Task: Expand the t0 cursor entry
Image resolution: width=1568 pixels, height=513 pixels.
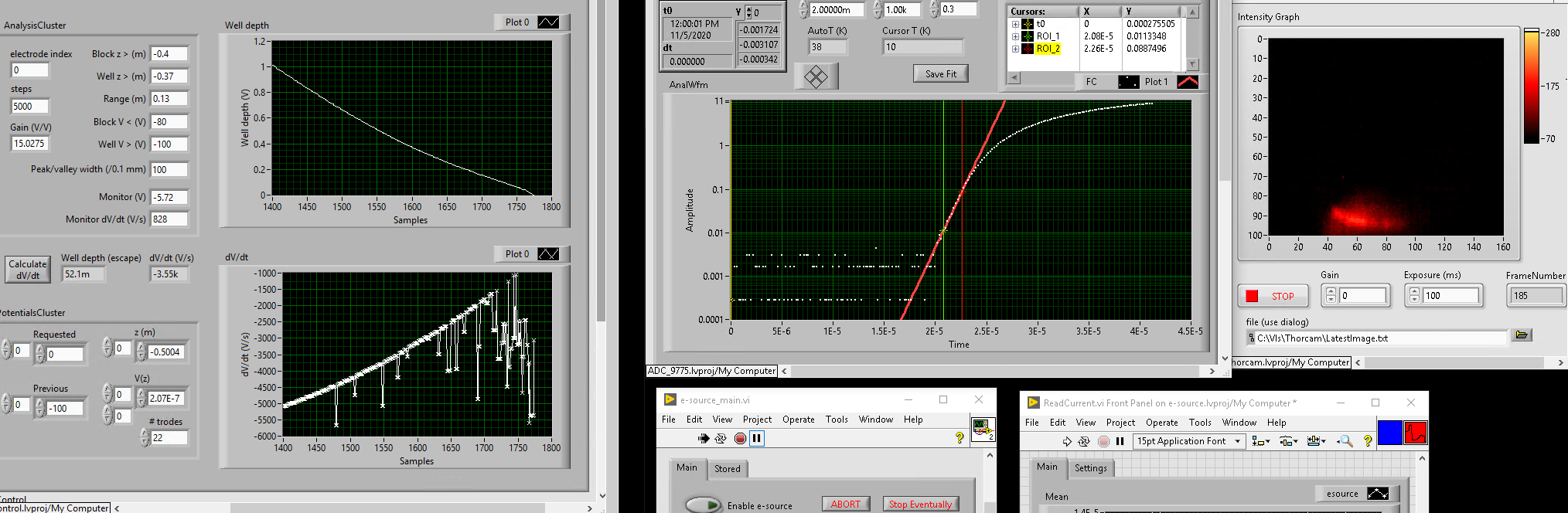Action: tap(1015, 24)
